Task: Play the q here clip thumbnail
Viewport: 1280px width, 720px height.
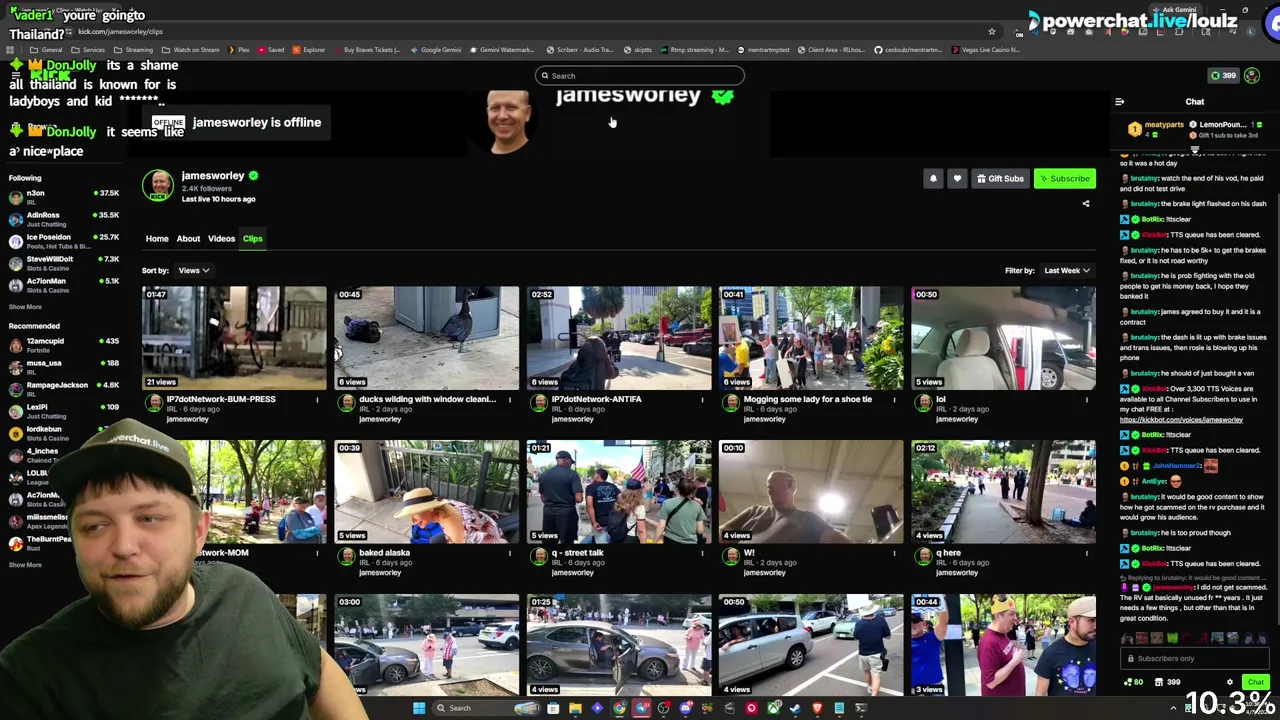Action: (x=1003, y=492)
